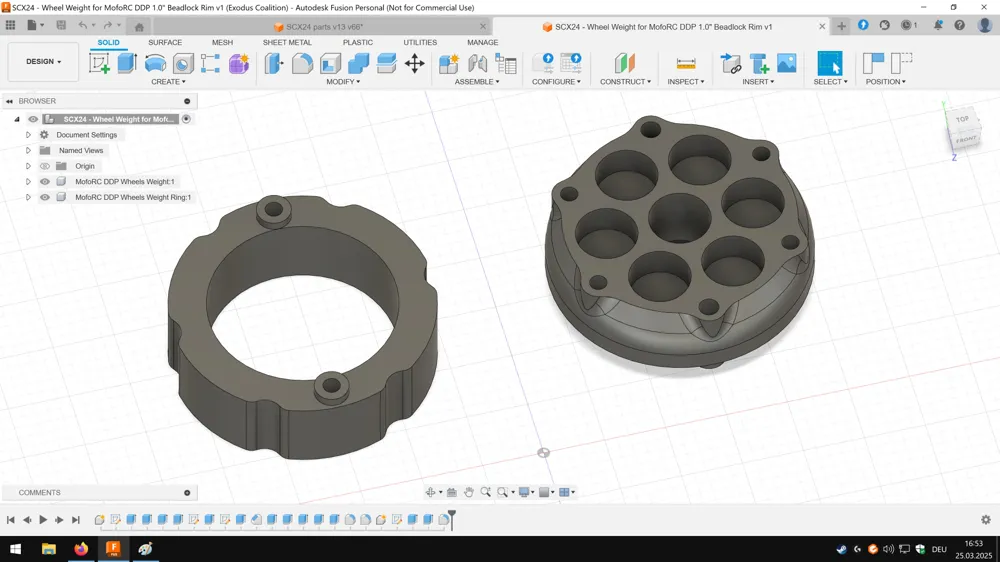Image resolution: width=1000 pixels, height=562 pixels.
Task: Open the CREATE dropdown menu
Action: tap(168, 82)
